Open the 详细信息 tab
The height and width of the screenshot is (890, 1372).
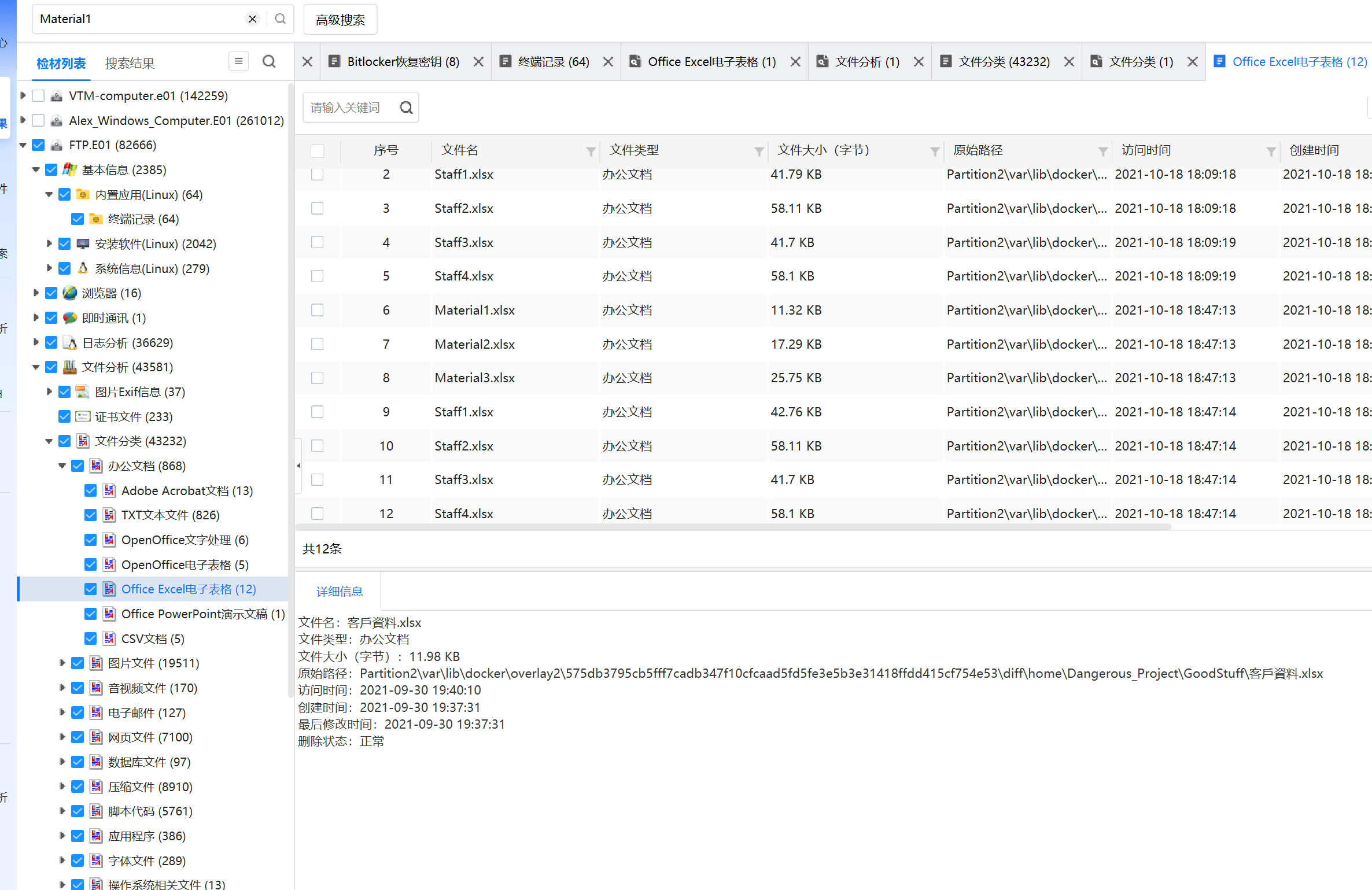(340, 592)
